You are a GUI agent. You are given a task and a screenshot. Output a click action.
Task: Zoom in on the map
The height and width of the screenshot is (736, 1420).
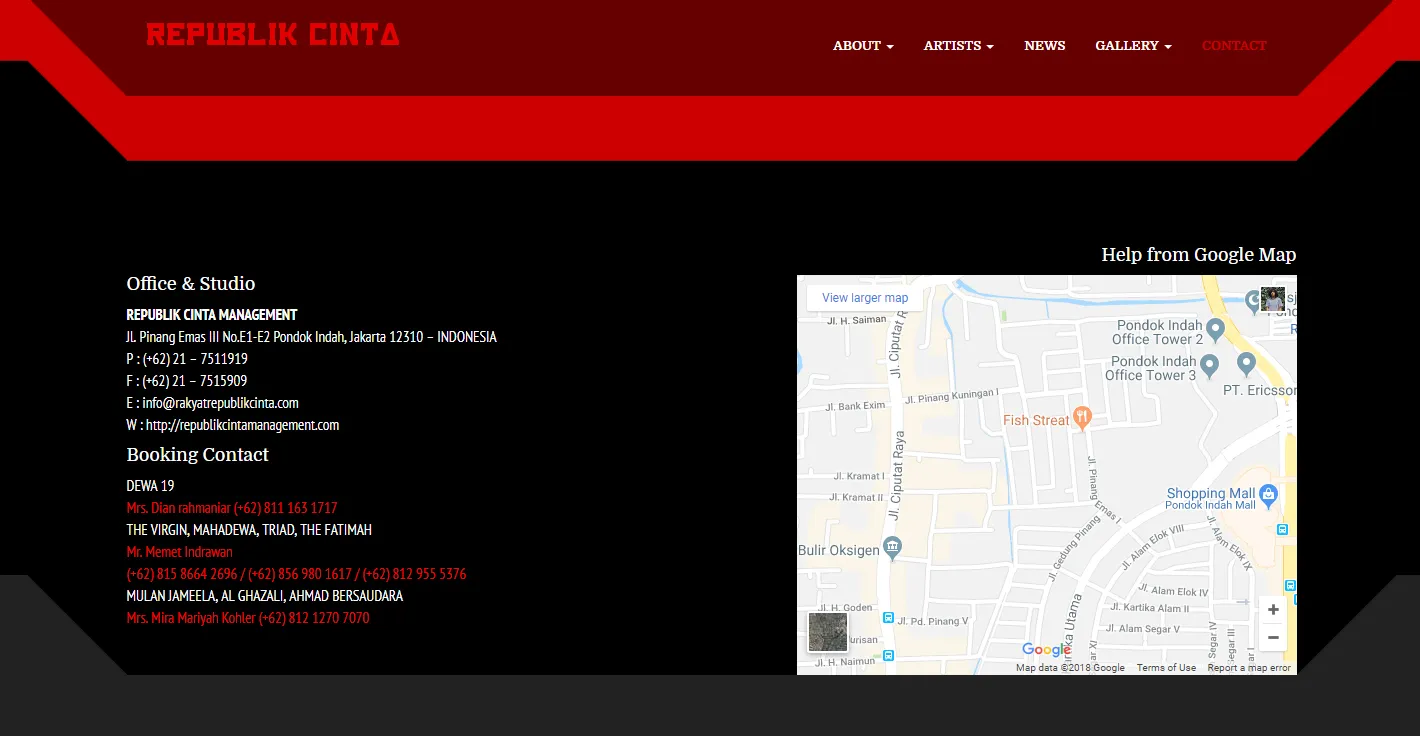(x=1273, y=610)
